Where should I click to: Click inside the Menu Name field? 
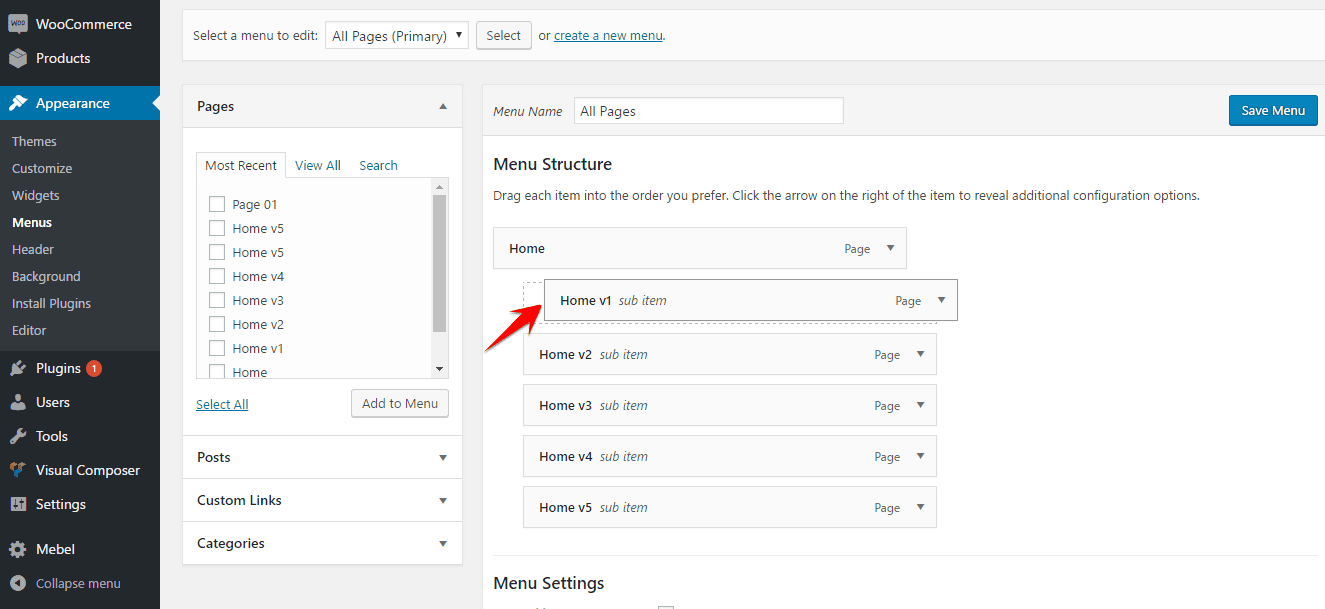[708, 110]
